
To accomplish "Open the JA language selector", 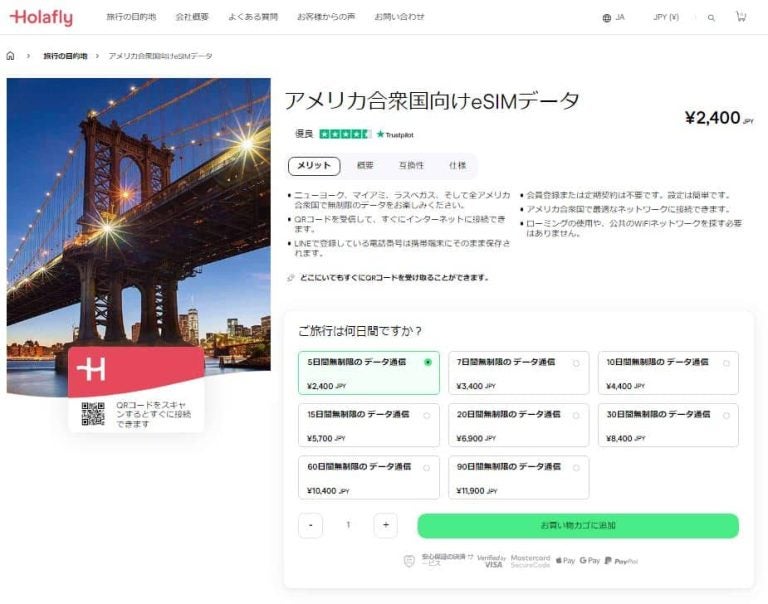I will [x=614, y=18].
